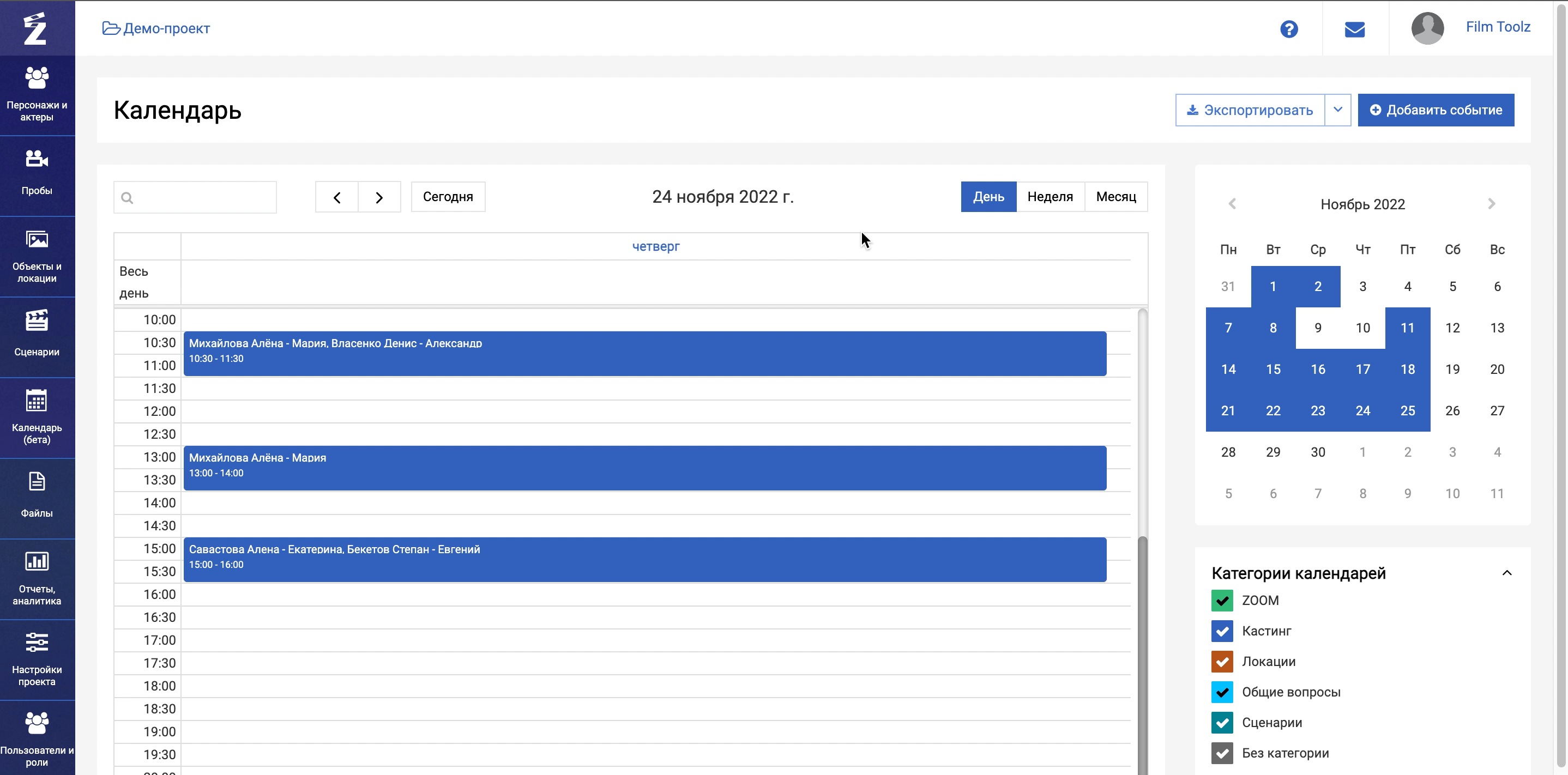This screenshot has width=1568, height=775.
Task: Click the 12:00 time slot
Action: (x=655, y=411)
